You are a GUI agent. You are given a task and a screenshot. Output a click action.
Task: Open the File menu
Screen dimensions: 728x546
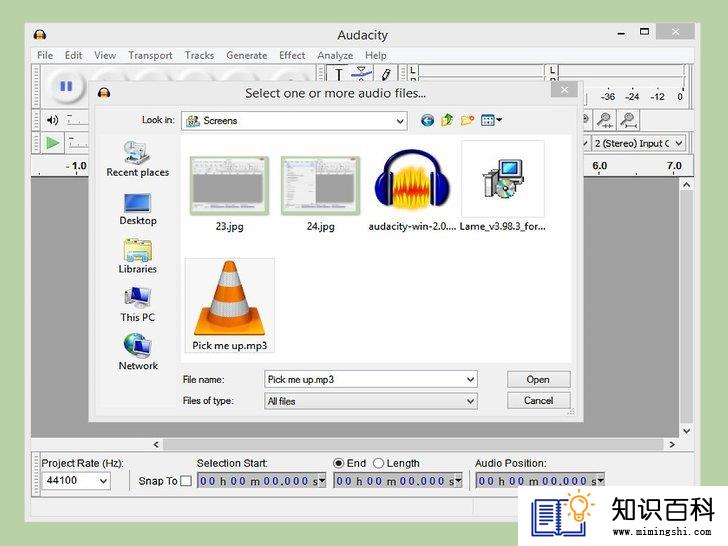point(45,55)
